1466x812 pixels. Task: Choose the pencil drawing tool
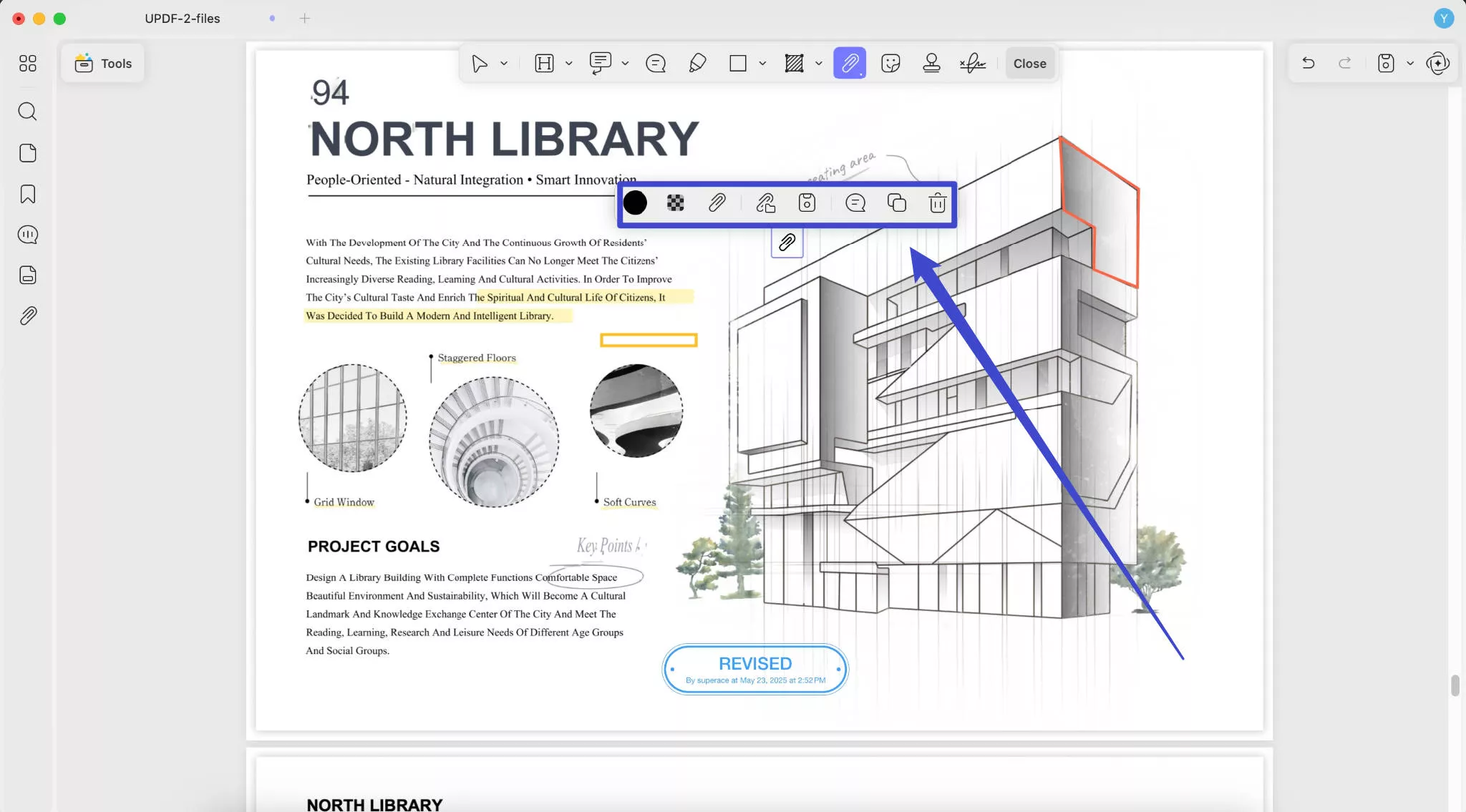pos(697,64)
